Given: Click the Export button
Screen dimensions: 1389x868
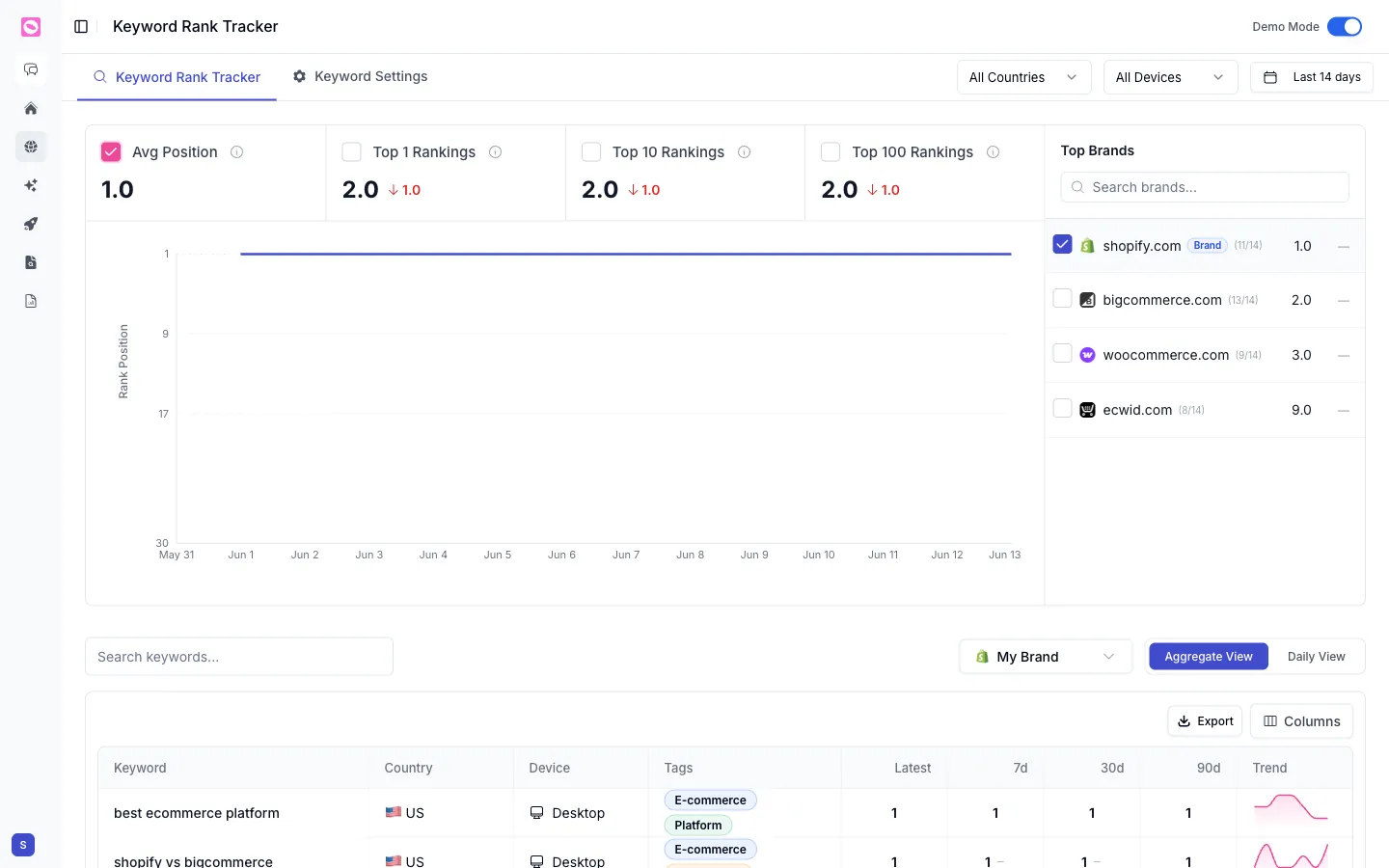Looking at the screenshot, I should (1205, 721).
